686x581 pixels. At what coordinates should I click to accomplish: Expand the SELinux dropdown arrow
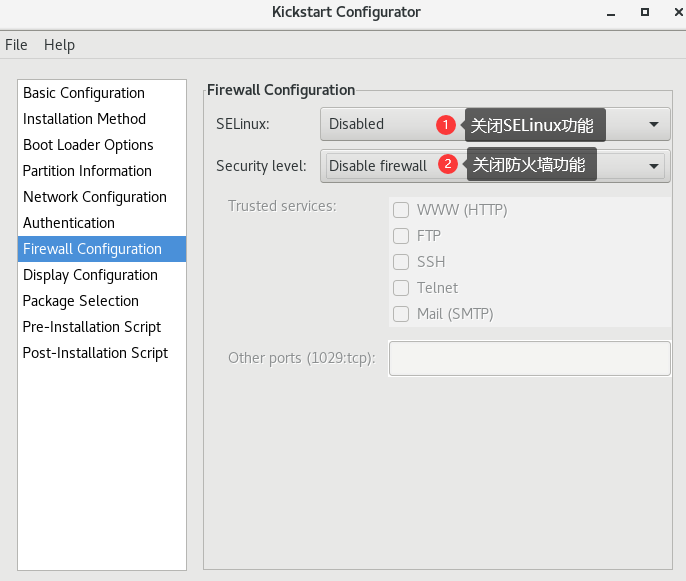654,124
